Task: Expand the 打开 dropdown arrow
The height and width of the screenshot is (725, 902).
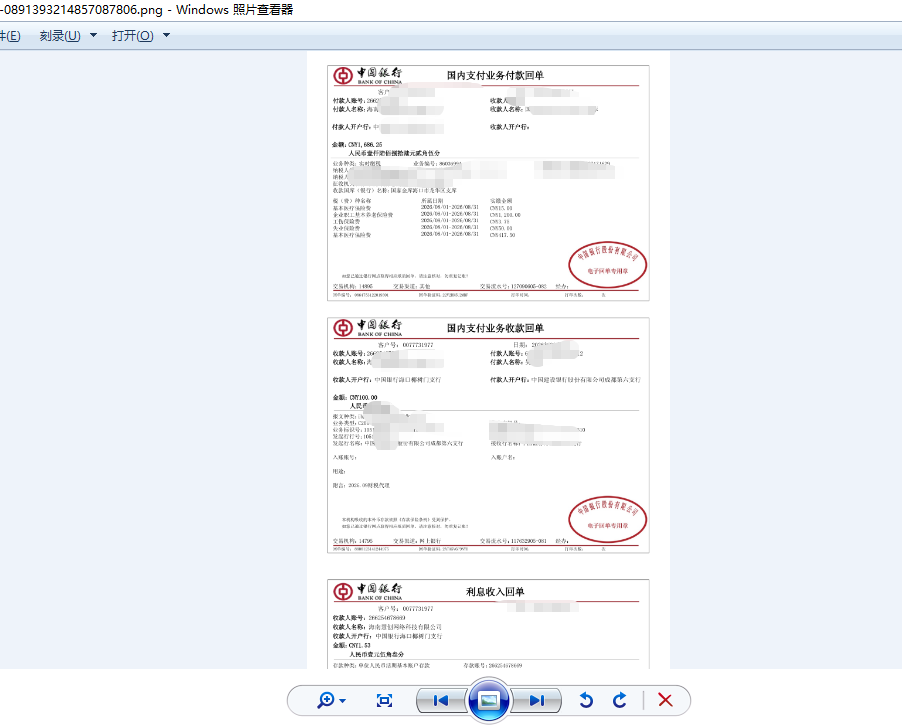Action: (166, 36)
